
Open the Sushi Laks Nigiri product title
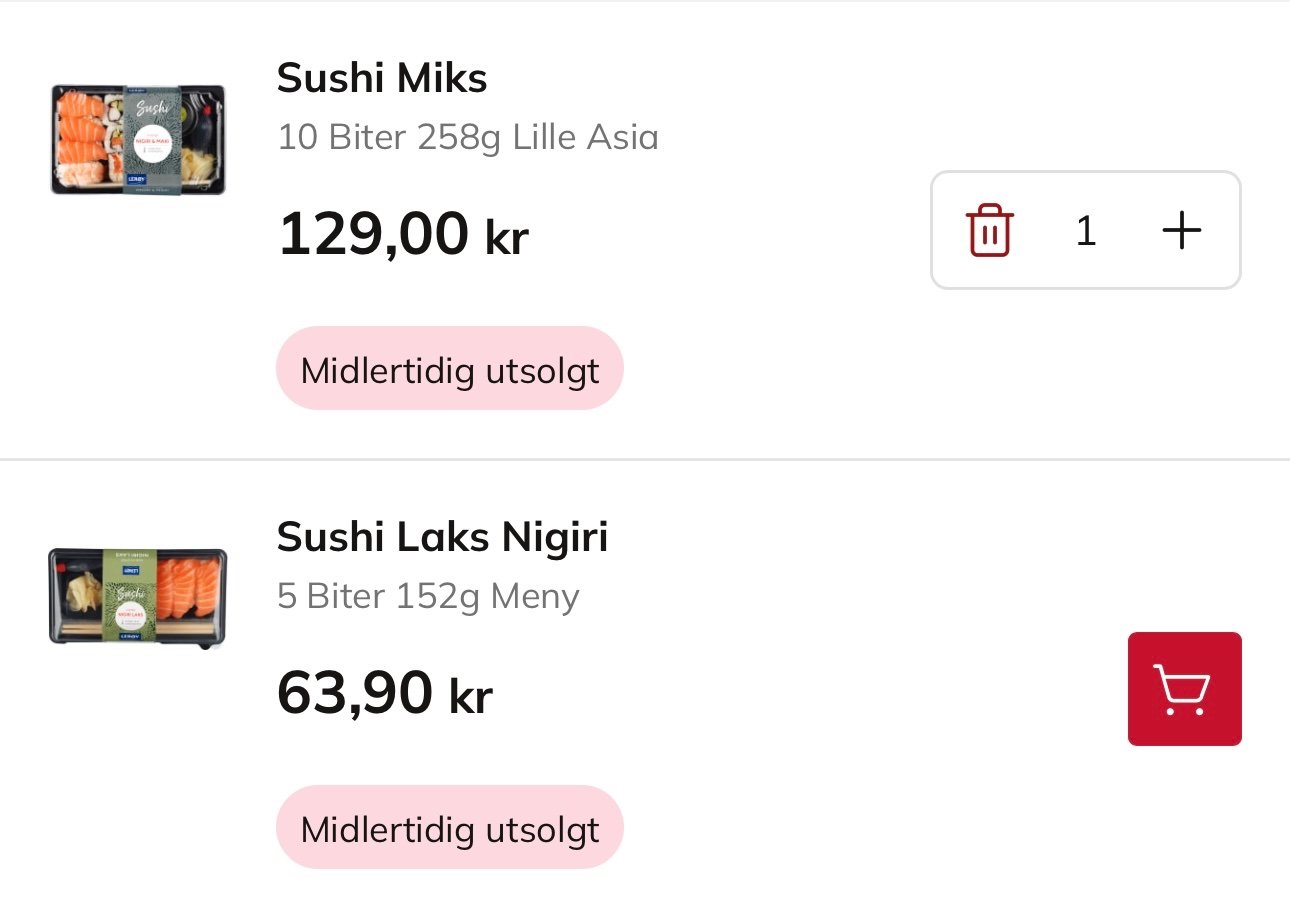(442, 537)
